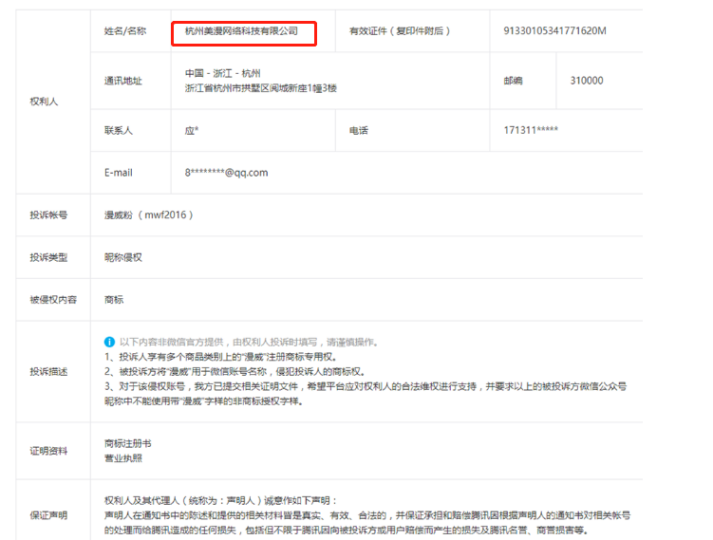
Task: Click the 有效证件（复印件附后）label
Action: pyautogui.click(x=399, y=31)
